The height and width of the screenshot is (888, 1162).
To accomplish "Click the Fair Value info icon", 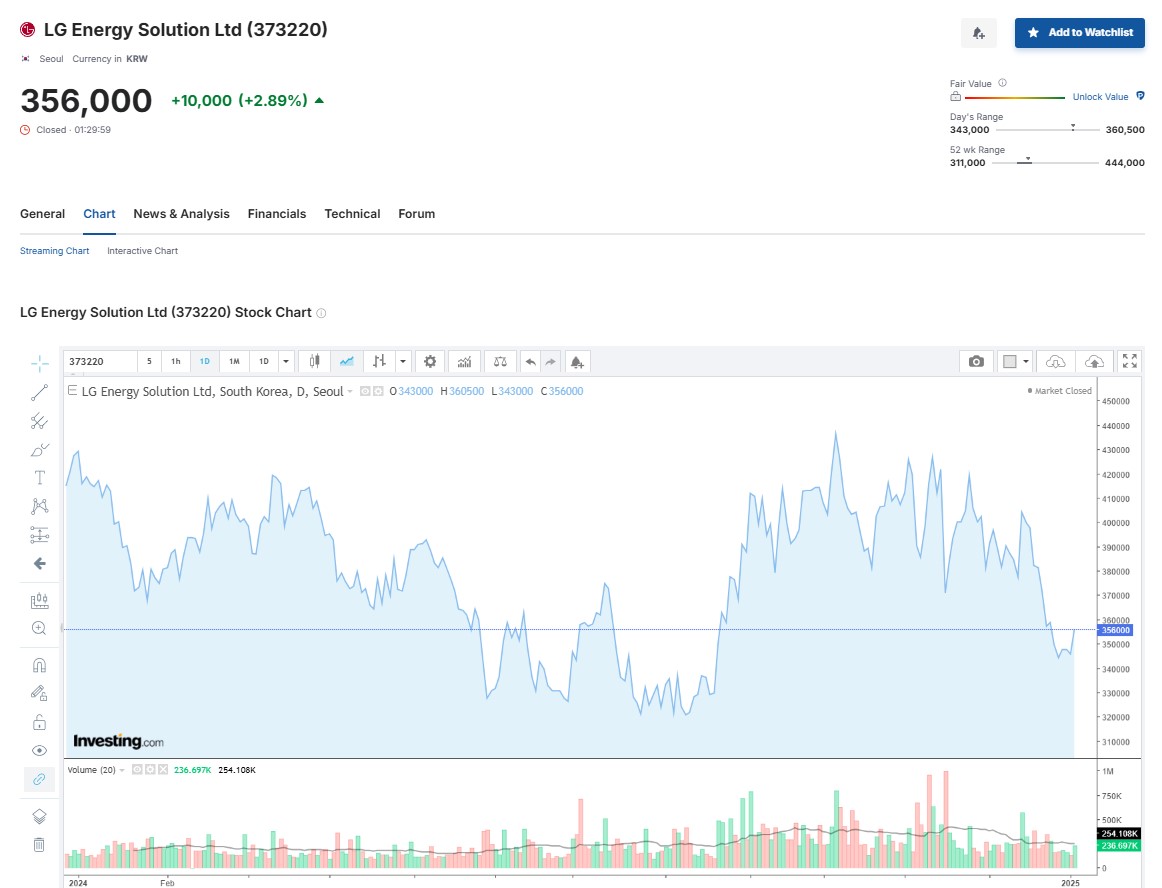I will click(x=1003, y=83).
